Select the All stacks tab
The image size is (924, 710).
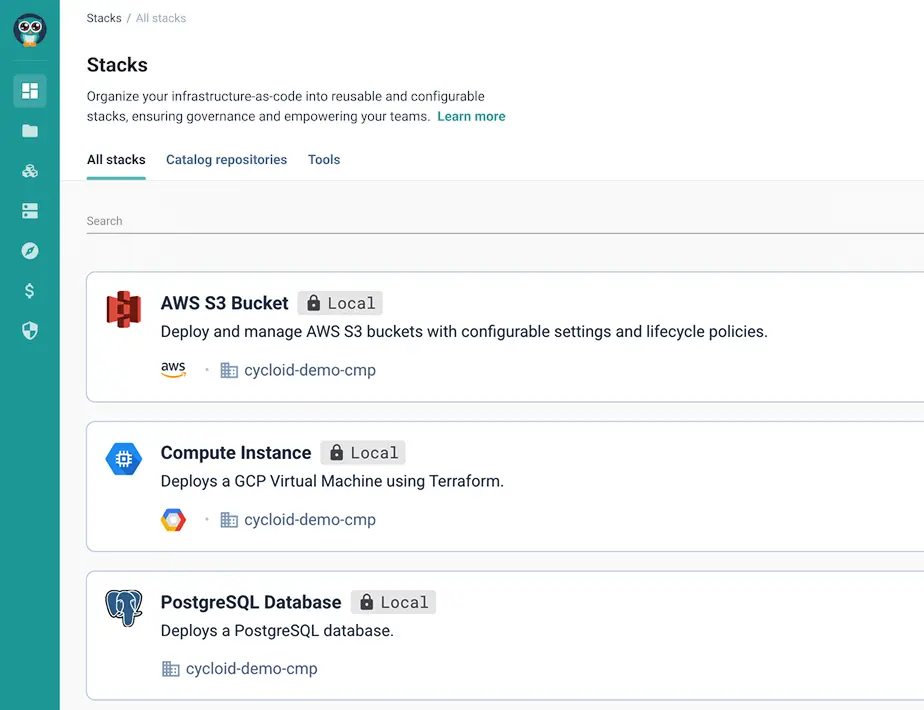pos(116,160)
